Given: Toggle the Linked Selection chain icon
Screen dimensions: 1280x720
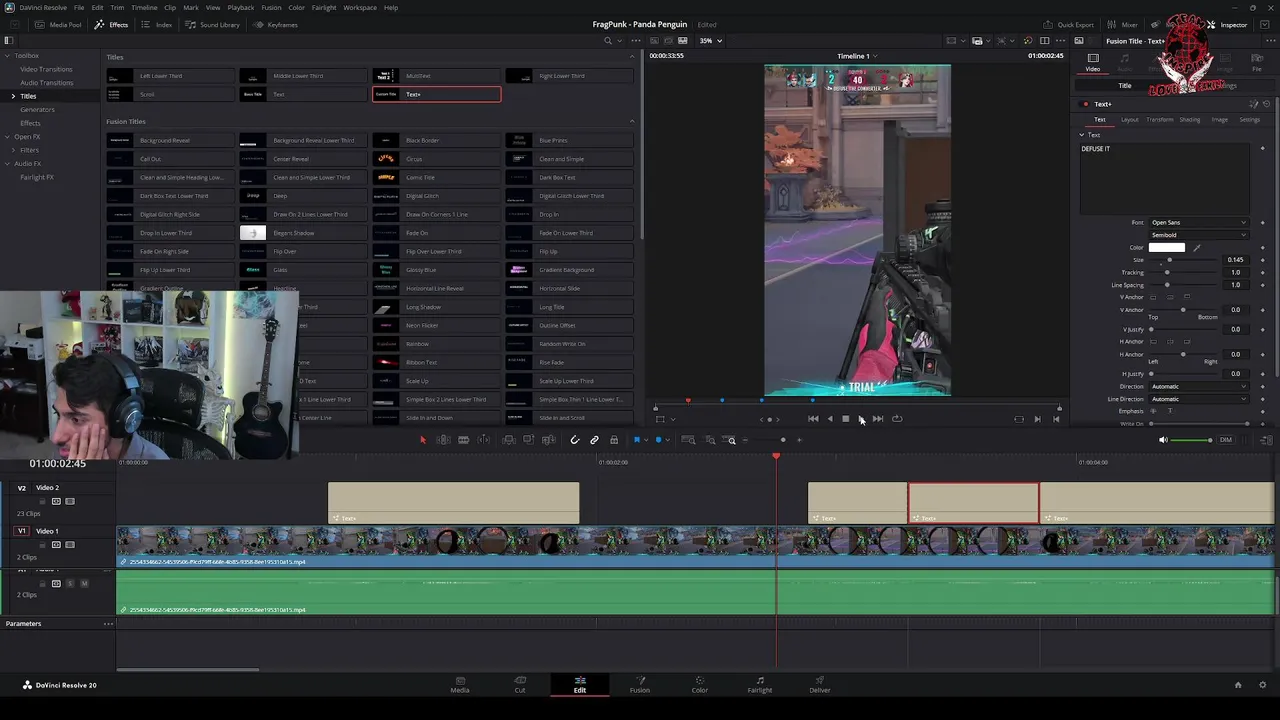Looking at the screenshot, I should 594,440.
